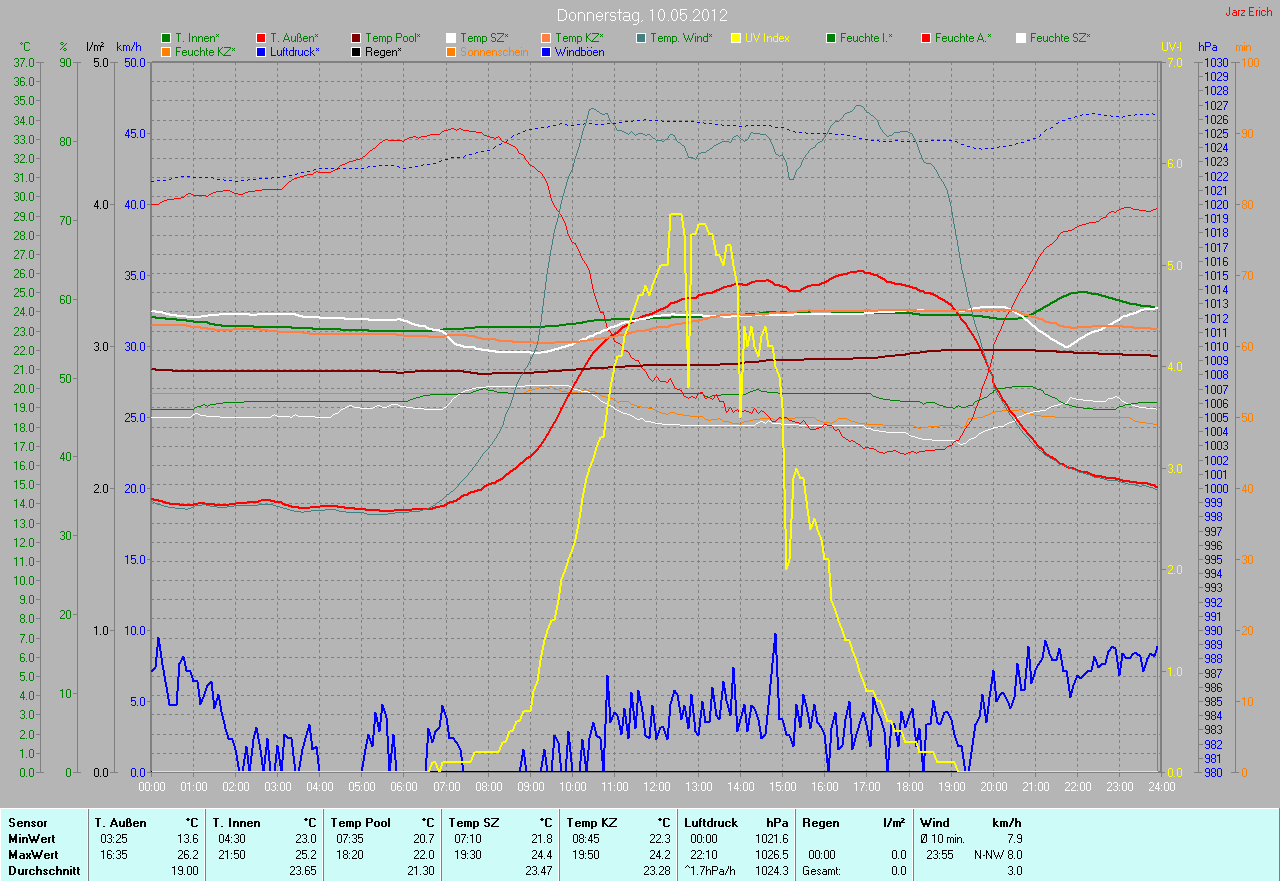This screenshot has height=881, width=1280.
Task: Select the 'Temp KZ*' legend label
Action: coord(579,38)
